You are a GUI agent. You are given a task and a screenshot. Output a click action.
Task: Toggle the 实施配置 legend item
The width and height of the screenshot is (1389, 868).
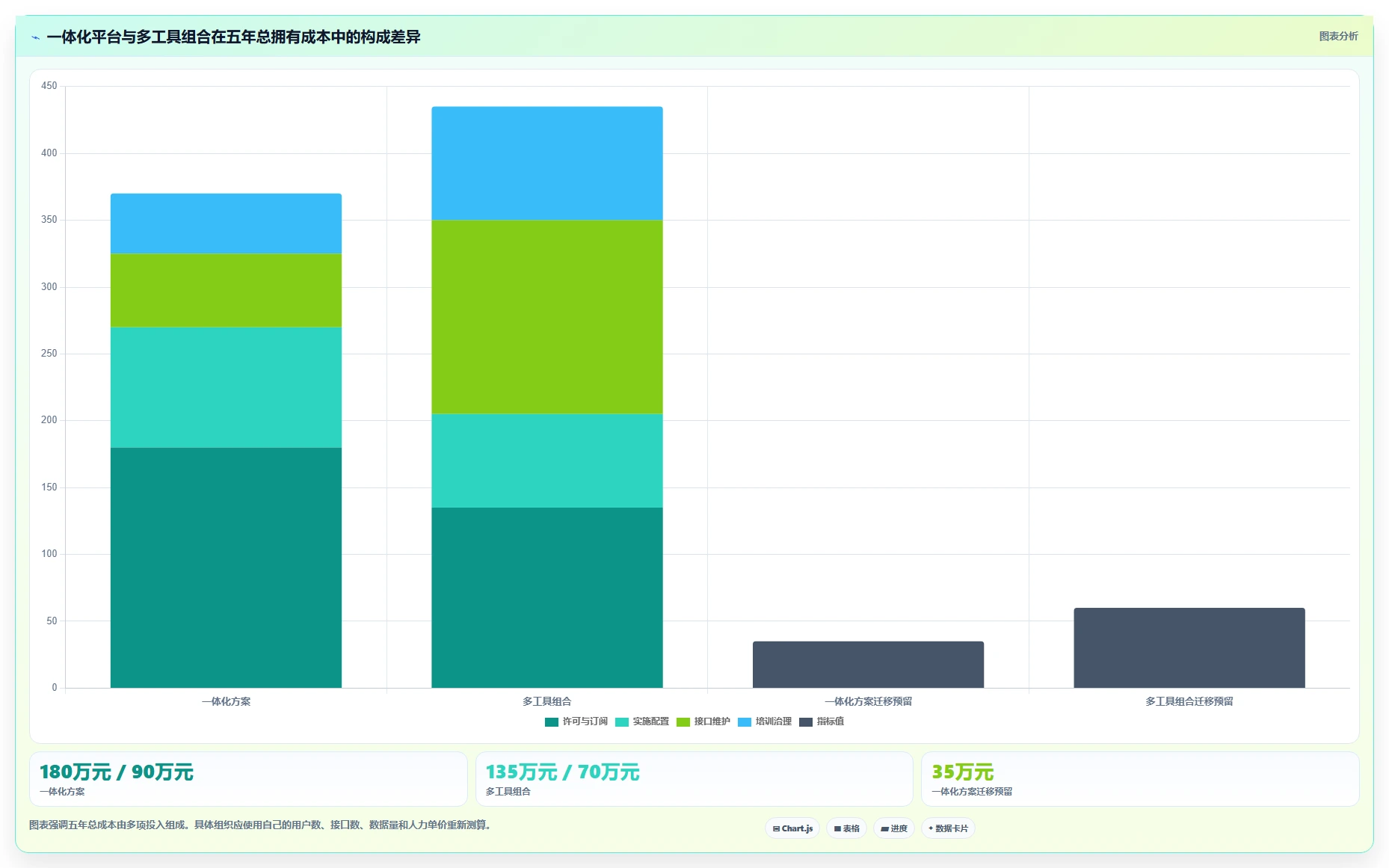(642, 721)
